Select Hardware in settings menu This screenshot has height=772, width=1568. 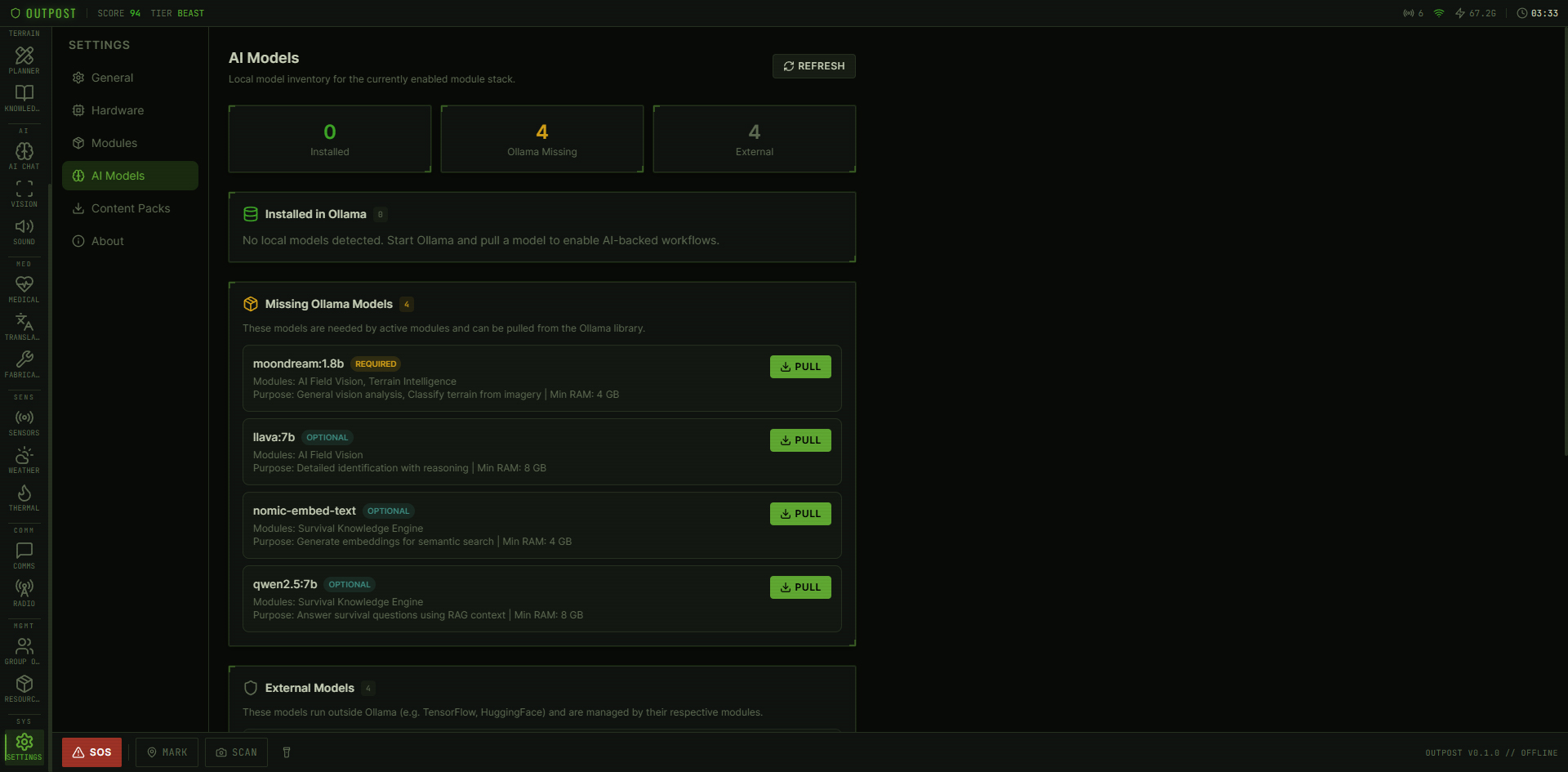(117, 110)
